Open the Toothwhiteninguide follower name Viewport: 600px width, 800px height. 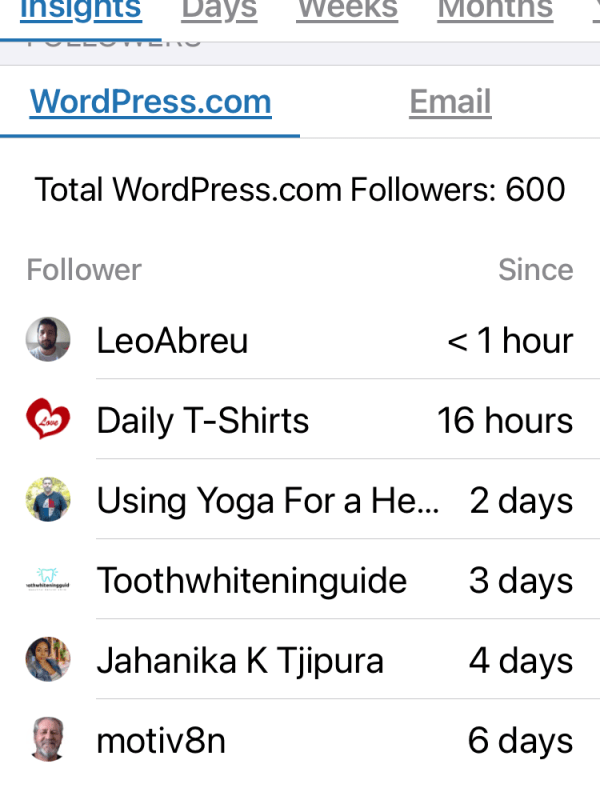tap(251, 581)
